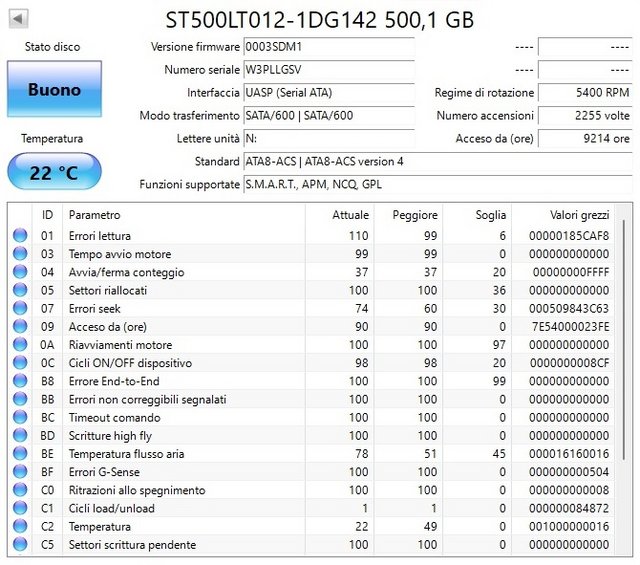Select status dot for BE Temperatura flusso aria
This screenshot has height=565, width=640.
[20, 453]
